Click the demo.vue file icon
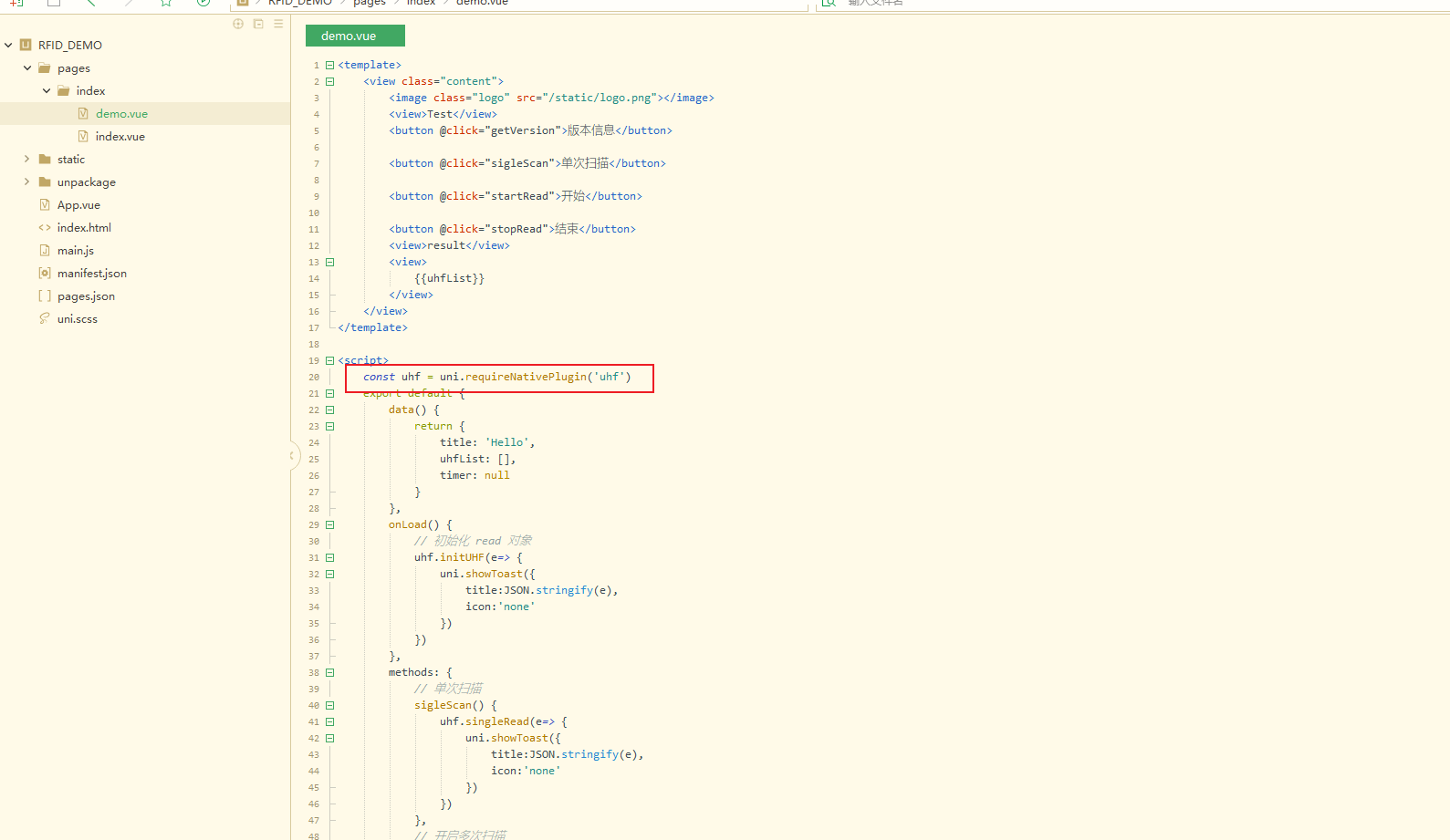 (83, 113)
